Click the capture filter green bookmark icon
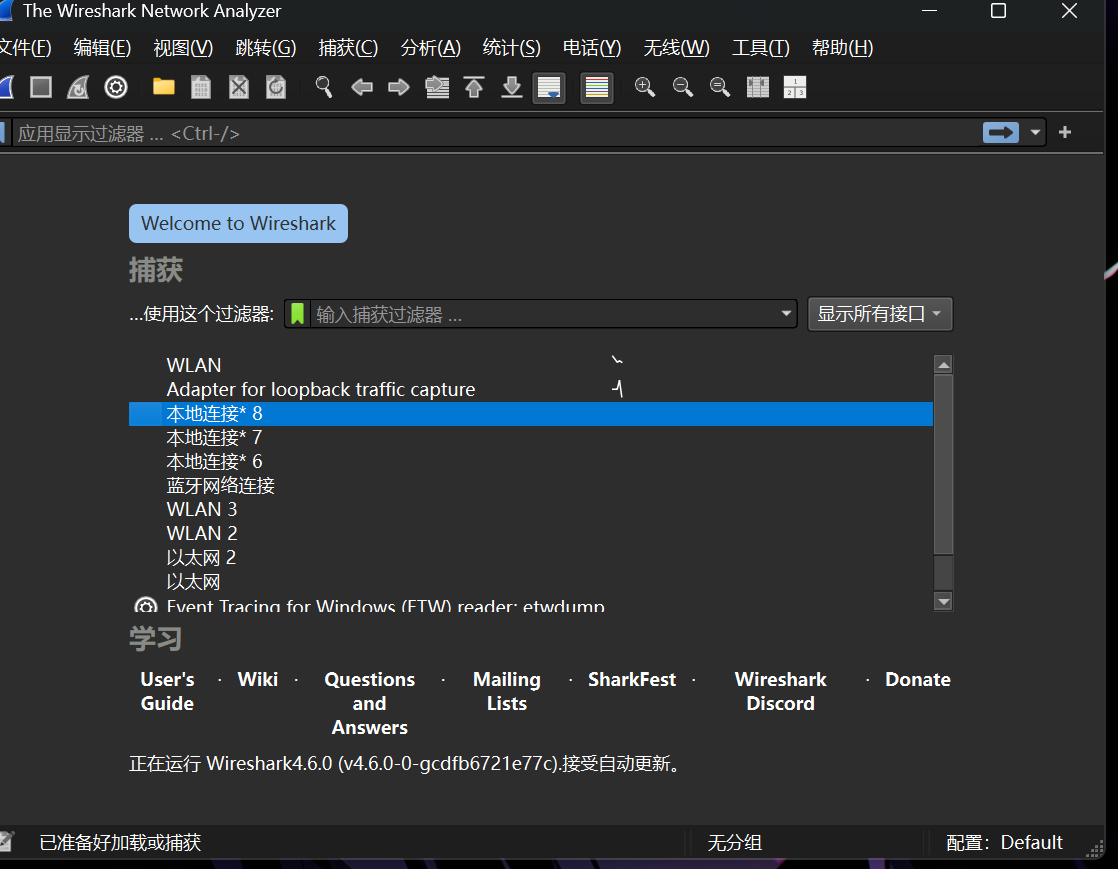 pyautogui.click(x=297, y=314)
